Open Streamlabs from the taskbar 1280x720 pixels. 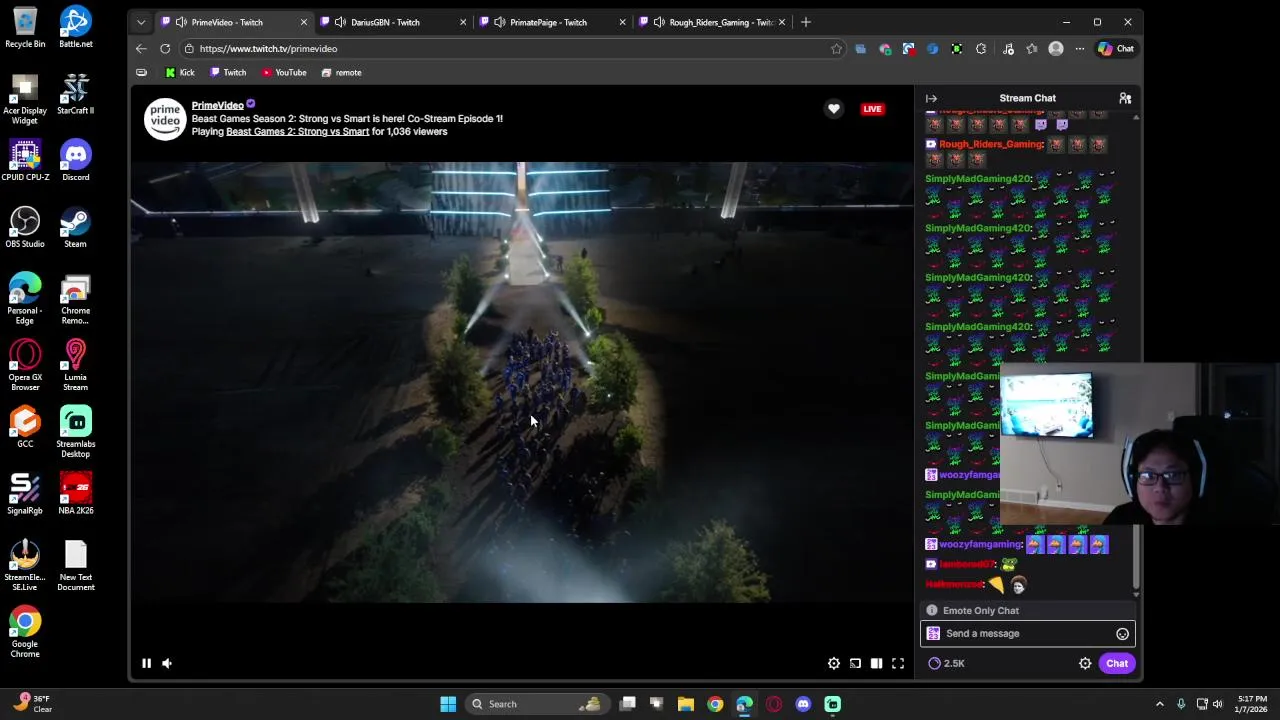pos(832,704)
